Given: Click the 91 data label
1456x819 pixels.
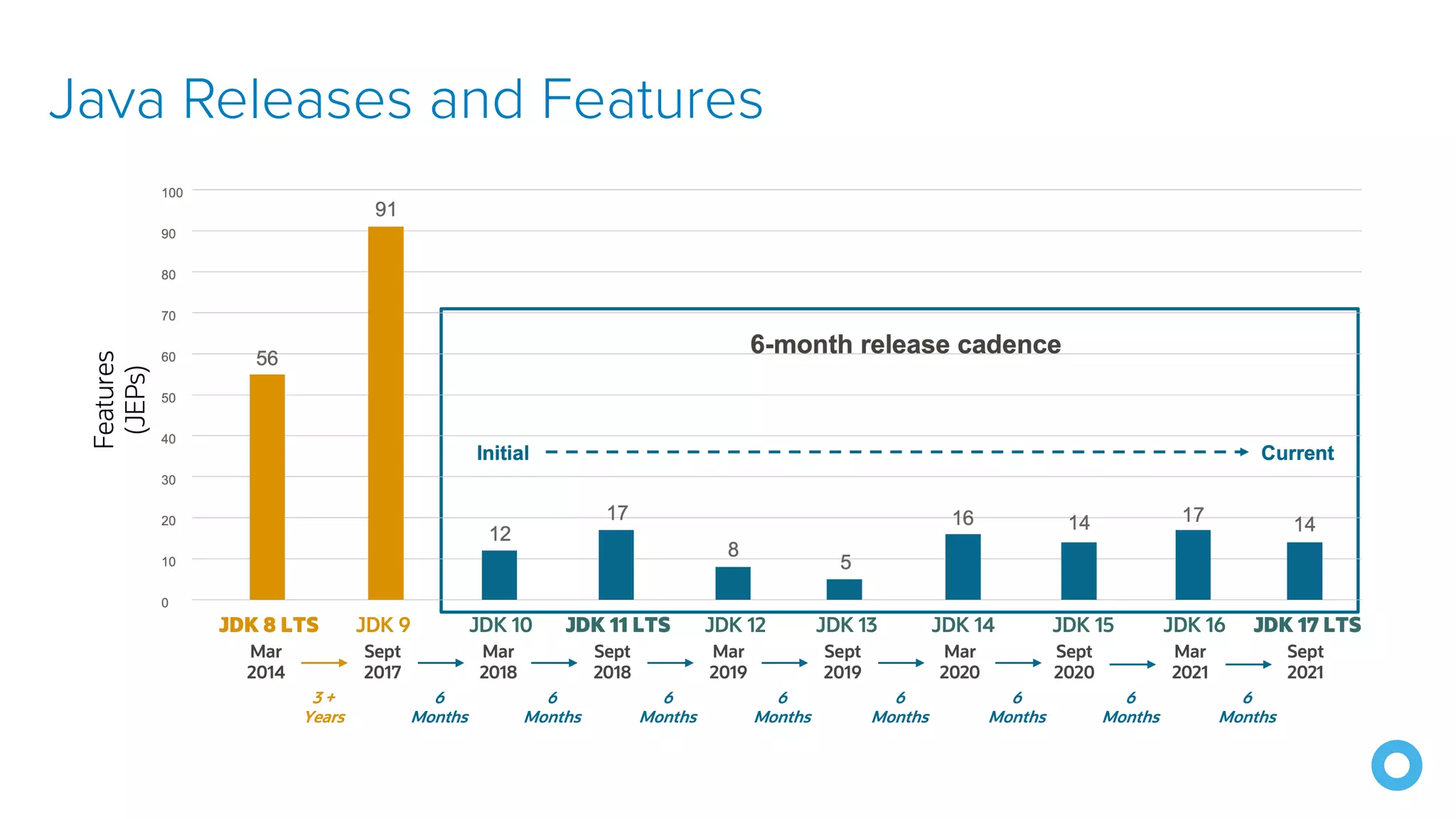Looking at the screenshot, I should (x=385, y=210).
